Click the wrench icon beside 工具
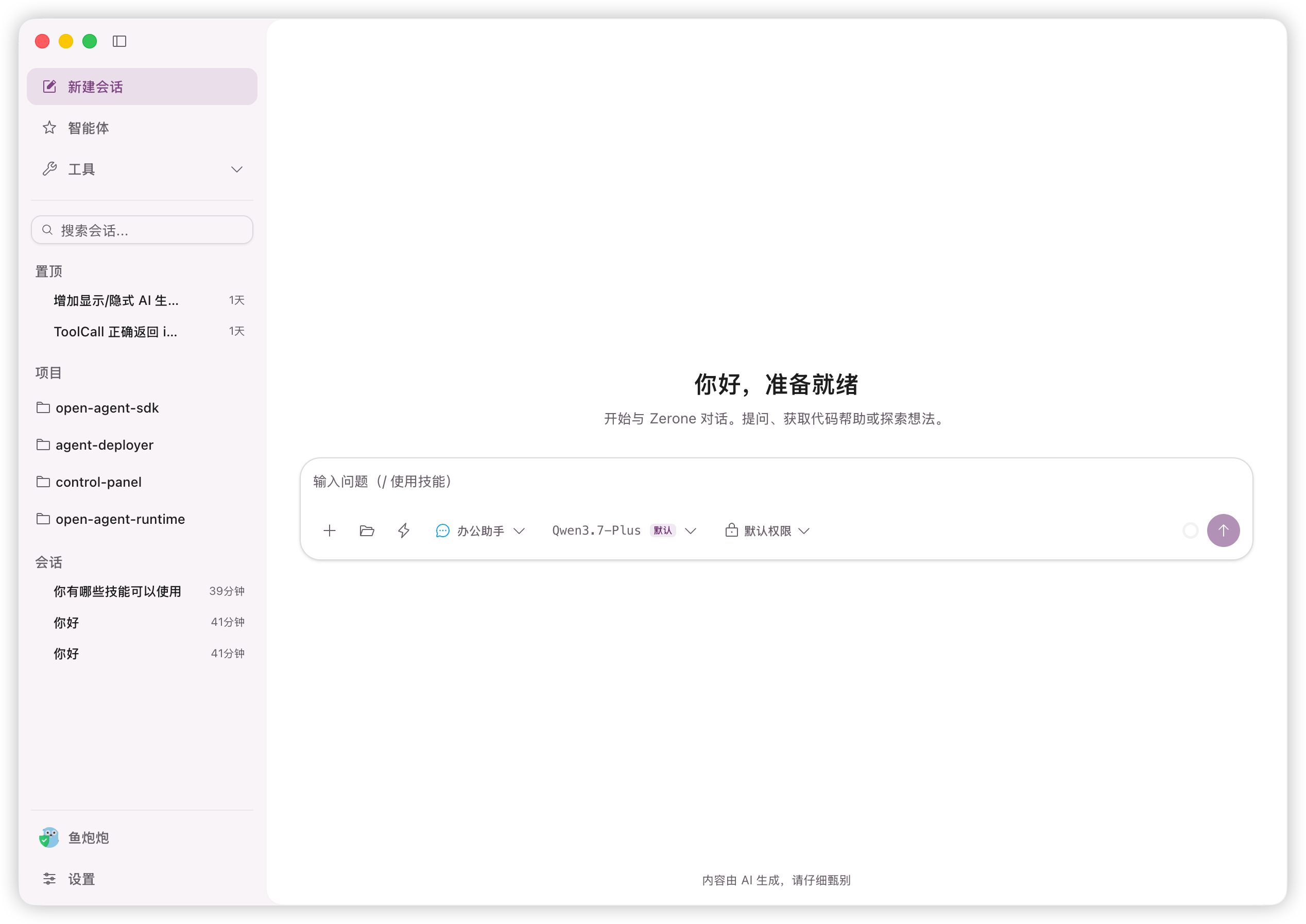 pyautogui.click(x=49, y=169)
